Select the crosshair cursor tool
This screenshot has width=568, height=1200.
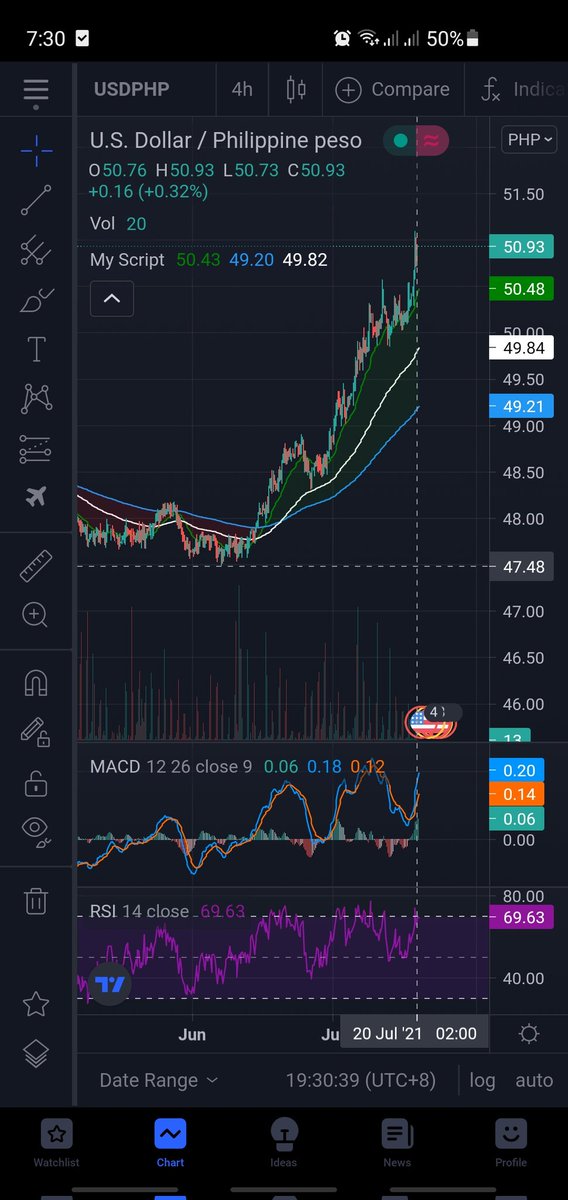tap(36, 152)
